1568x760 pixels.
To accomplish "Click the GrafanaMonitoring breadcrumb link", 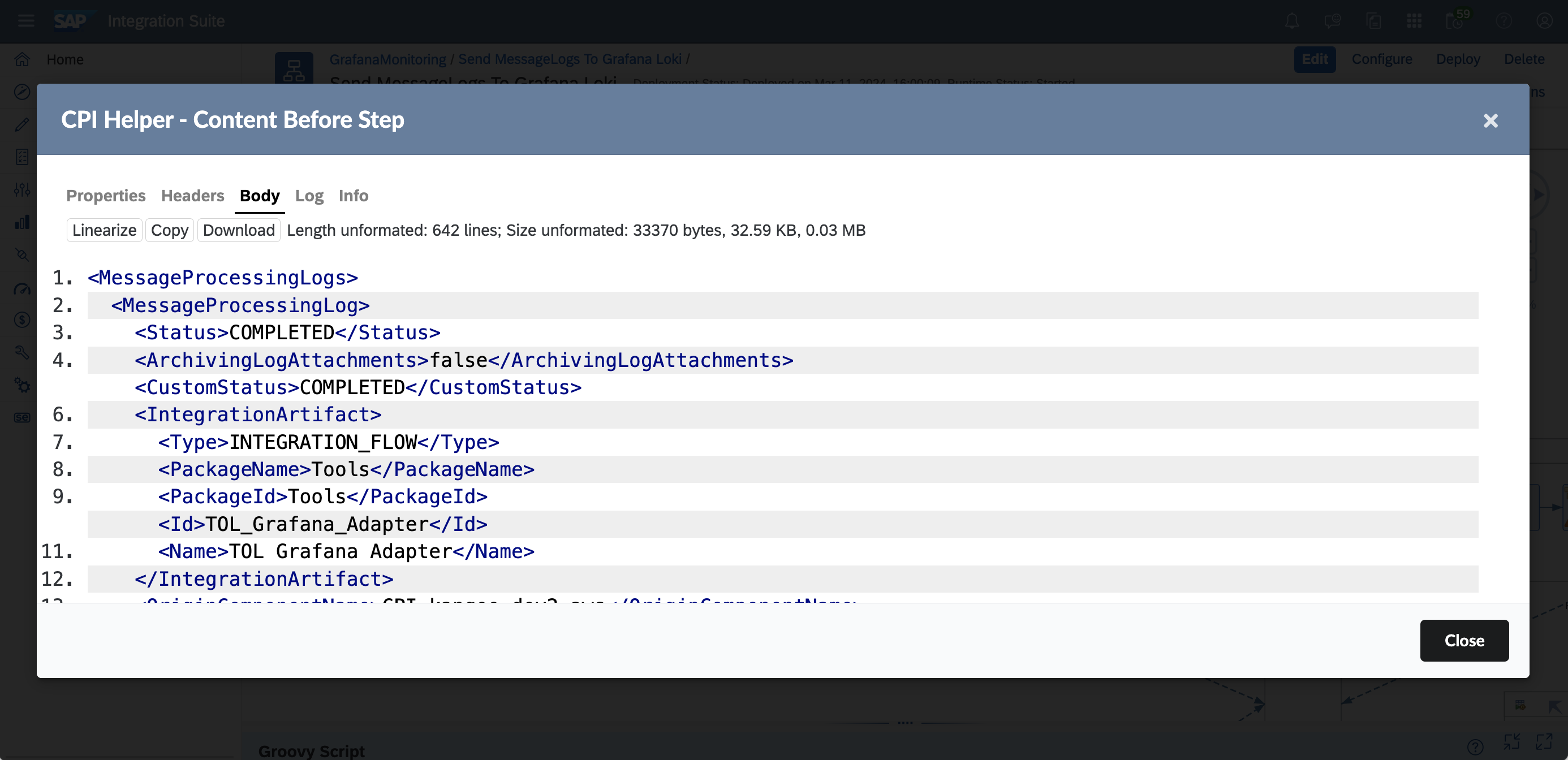I will click(387, 59).
